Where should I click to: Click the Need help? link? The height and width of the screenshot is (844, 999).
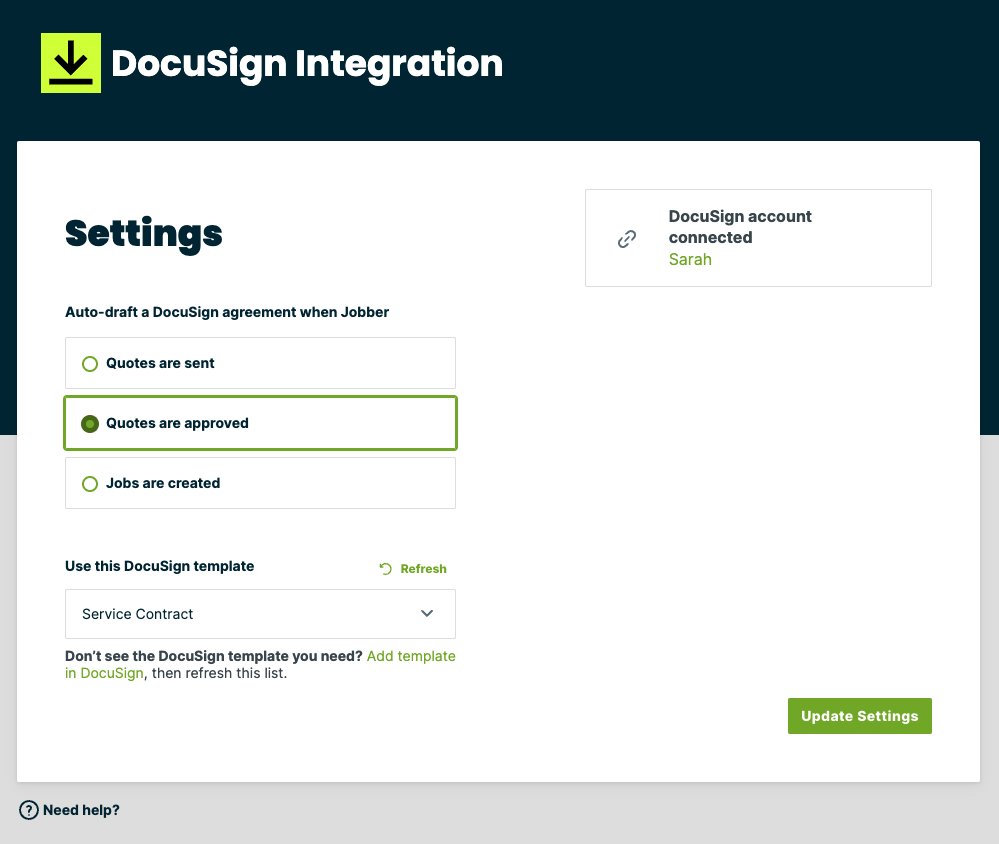81,810
